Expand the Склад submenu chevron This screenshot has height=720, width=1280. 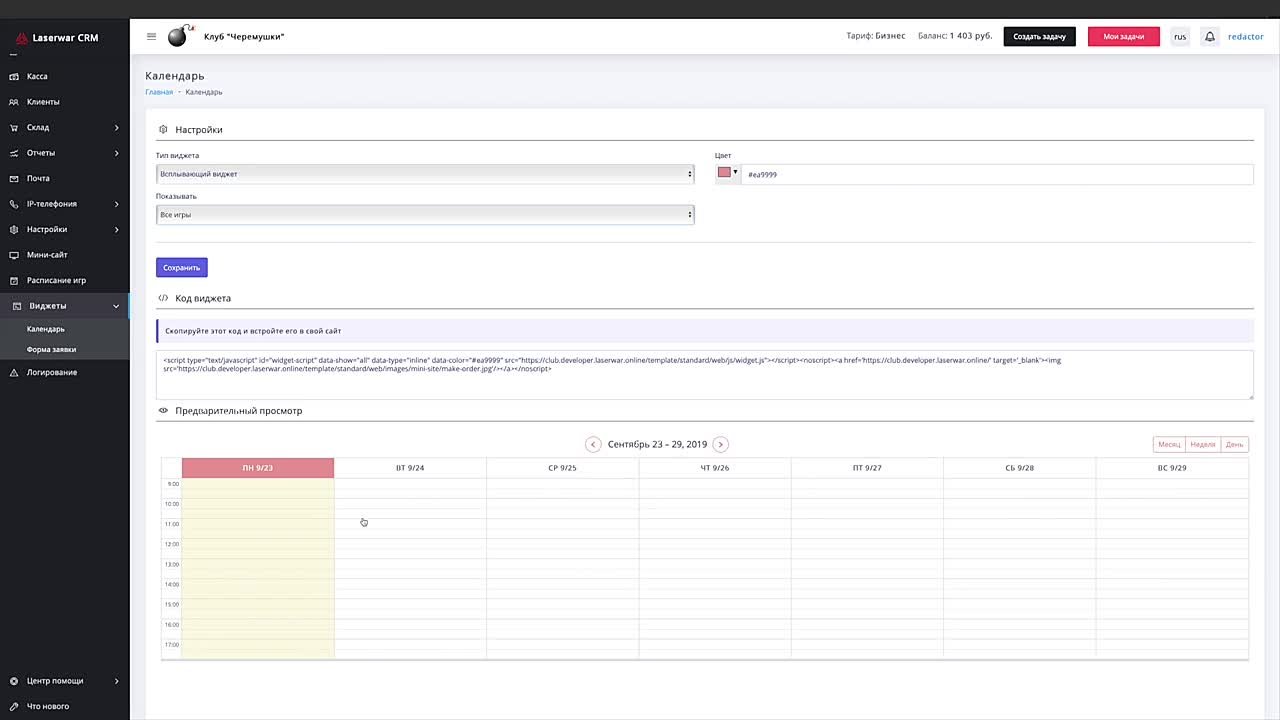point(116,127)
